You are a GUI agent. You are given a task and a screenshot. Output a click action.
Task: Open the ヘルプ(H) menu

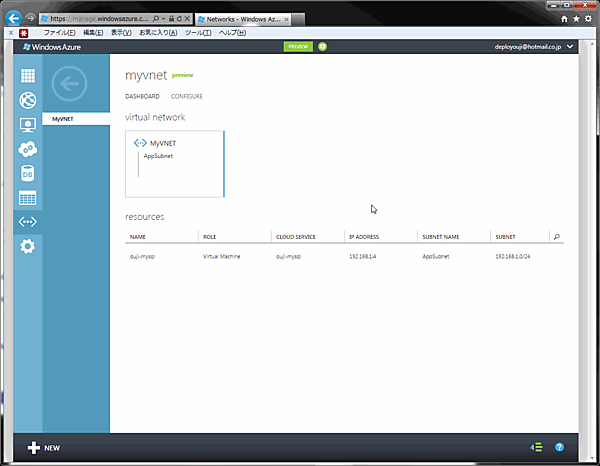[x=233, y=33]
